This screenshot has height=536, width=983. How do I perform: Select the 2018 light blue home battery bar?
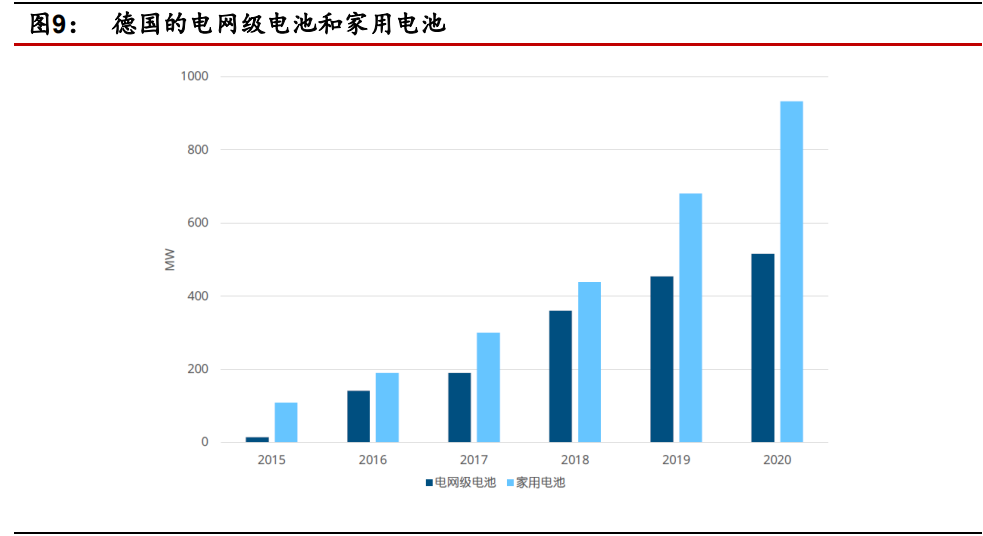coord(589,362)
